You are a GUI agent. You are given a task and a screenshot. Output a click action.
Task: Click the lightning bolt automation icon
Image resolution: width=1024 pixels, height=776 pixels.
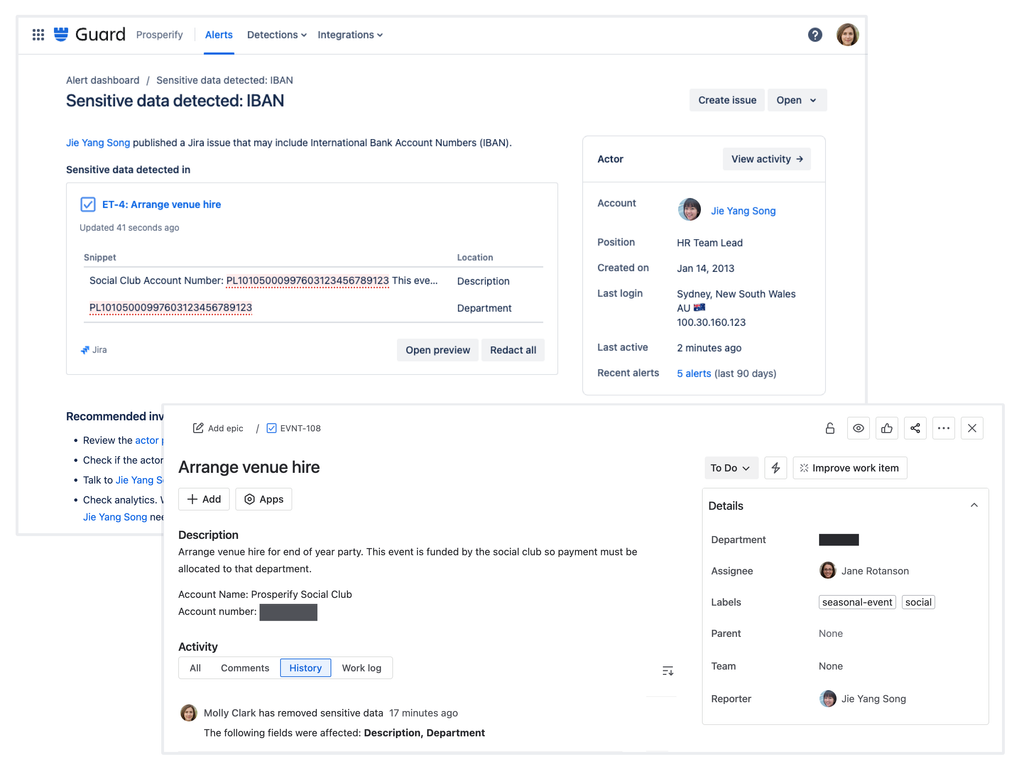(x=776, y=468)
